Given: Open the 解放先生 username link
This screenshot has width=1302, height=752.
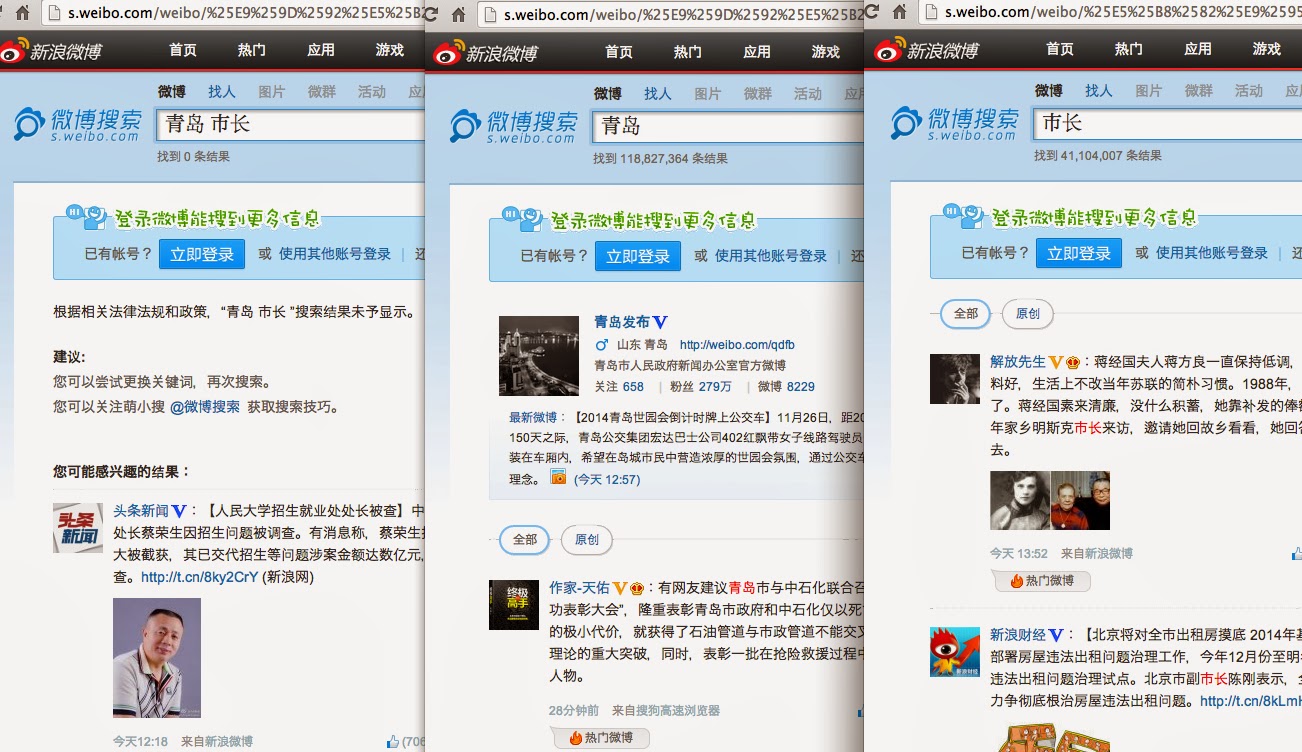Looking at the screenshot, I should click(1018, 362).
